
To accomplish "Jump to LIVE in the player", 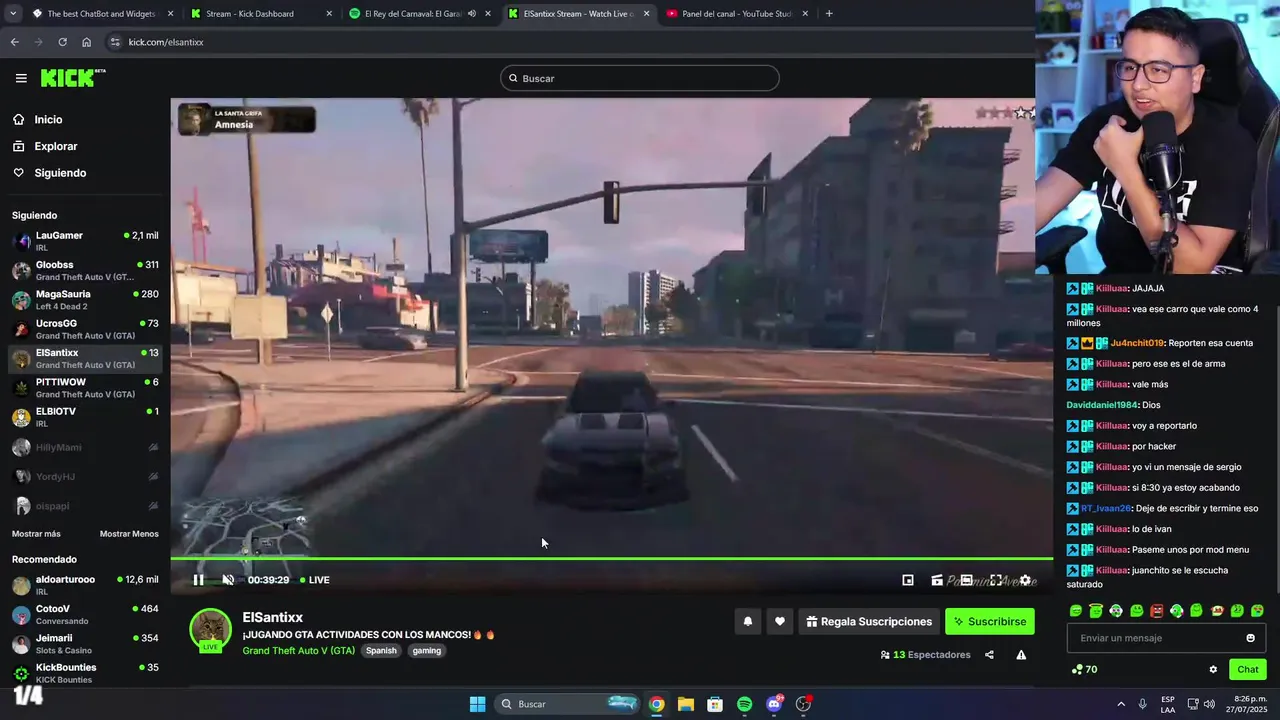I will tap(315, 580).
